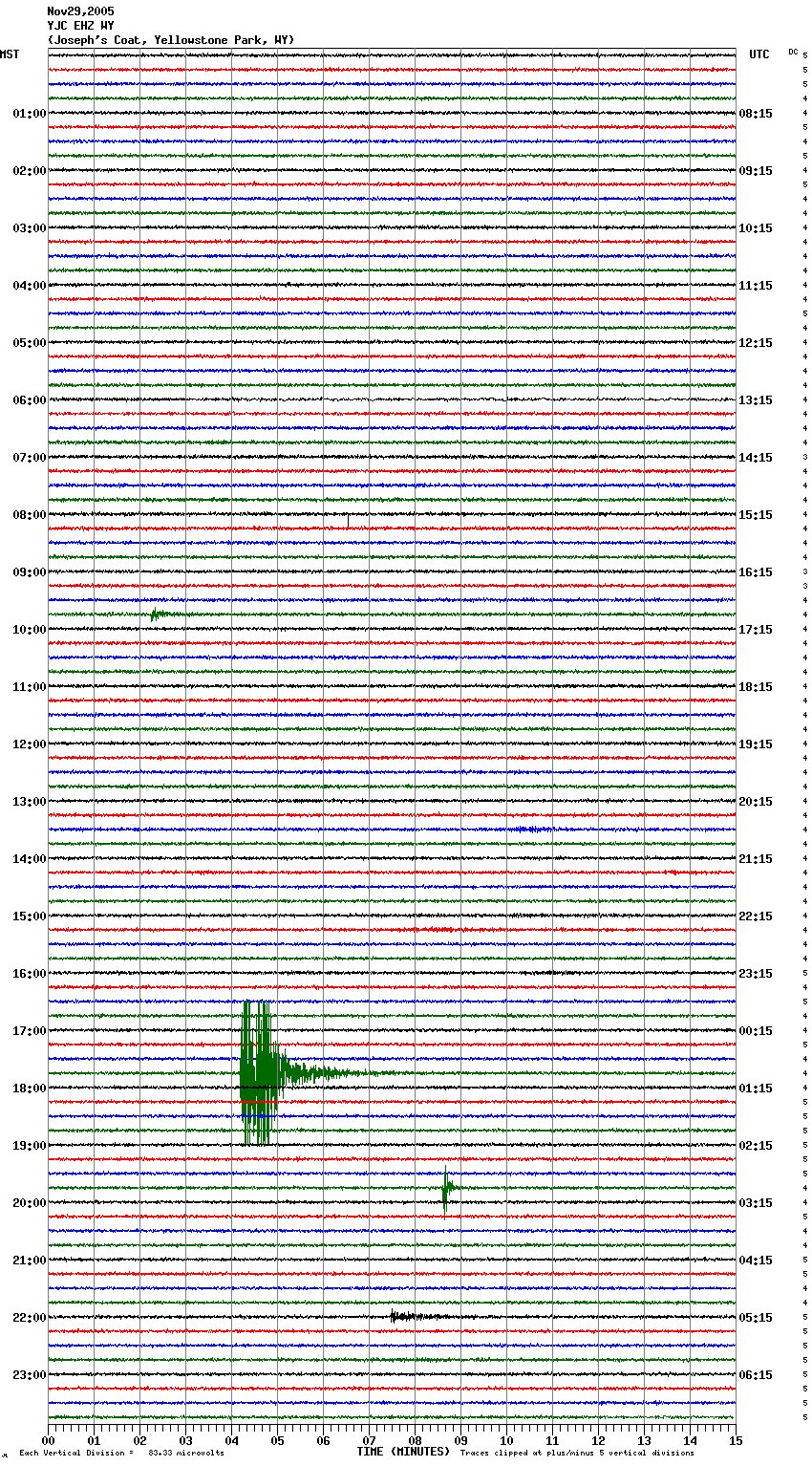Click the '14:00' MST hour label
The width and height of the screenshot is (812, 1466).
tap(29, 859)
